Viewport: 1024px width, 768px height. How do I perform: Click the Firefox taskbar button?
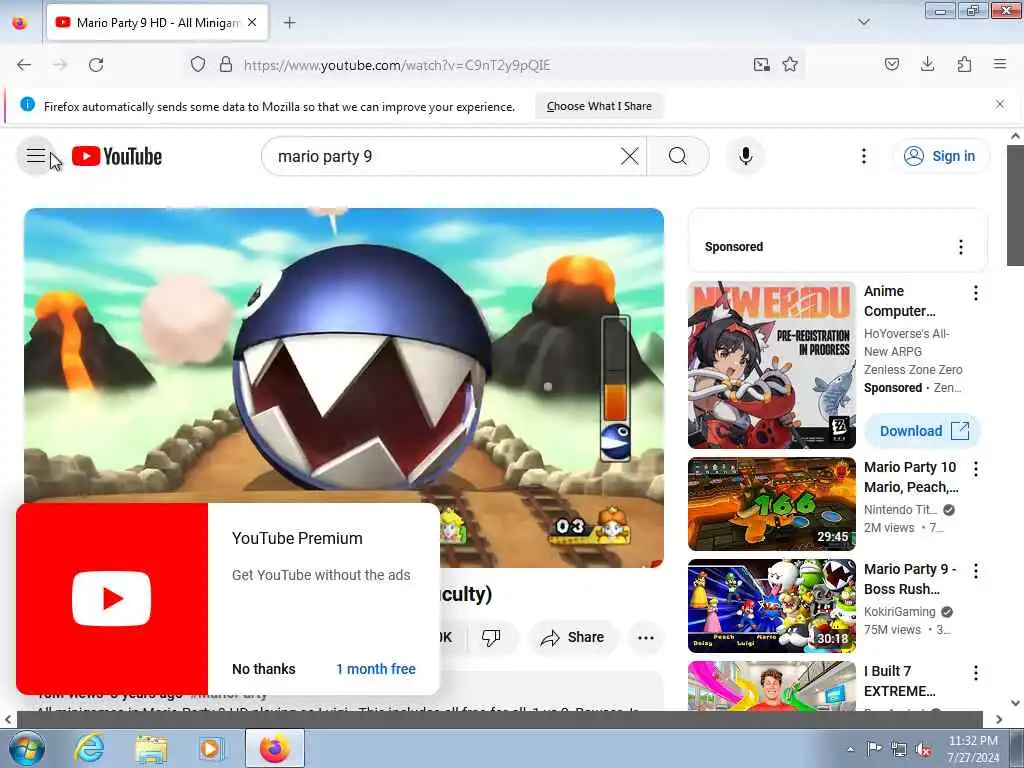tap(275, 748)
